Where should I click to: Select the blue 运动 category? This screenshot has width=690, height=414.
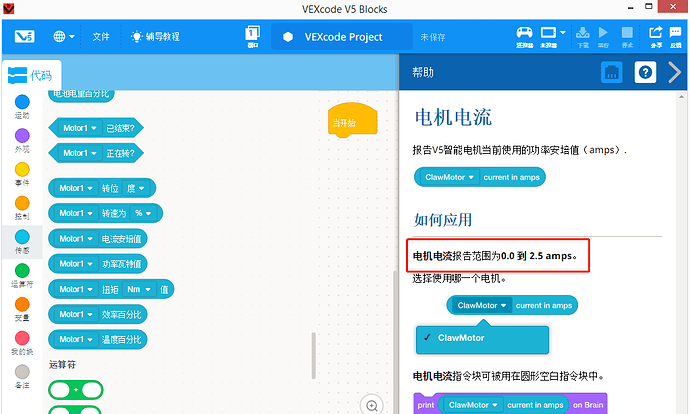pyautogui.click(x=22, y=107)
